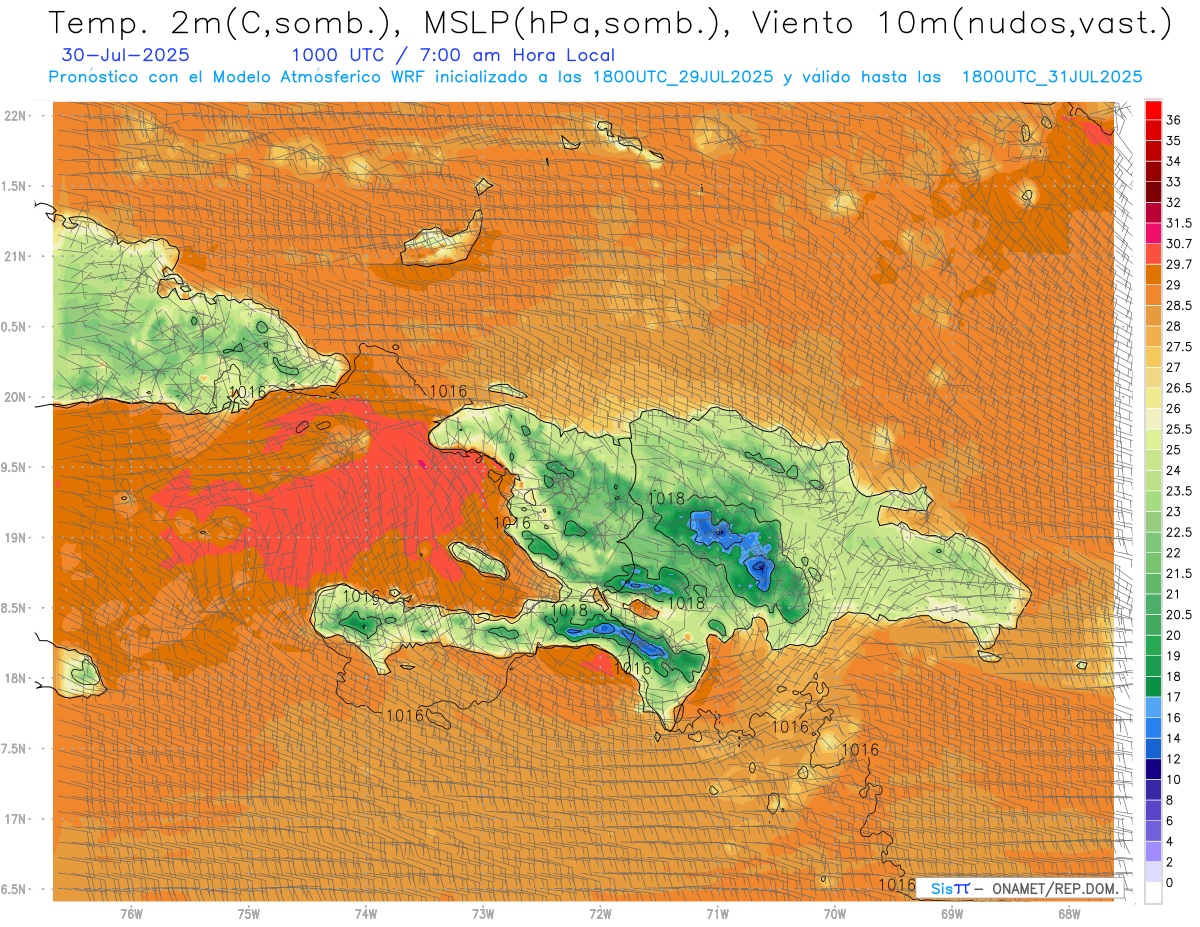Click the '6.5N' latitude label
Image resolution: width=1200 pixels, height=927 pixels.
(15, 889)
